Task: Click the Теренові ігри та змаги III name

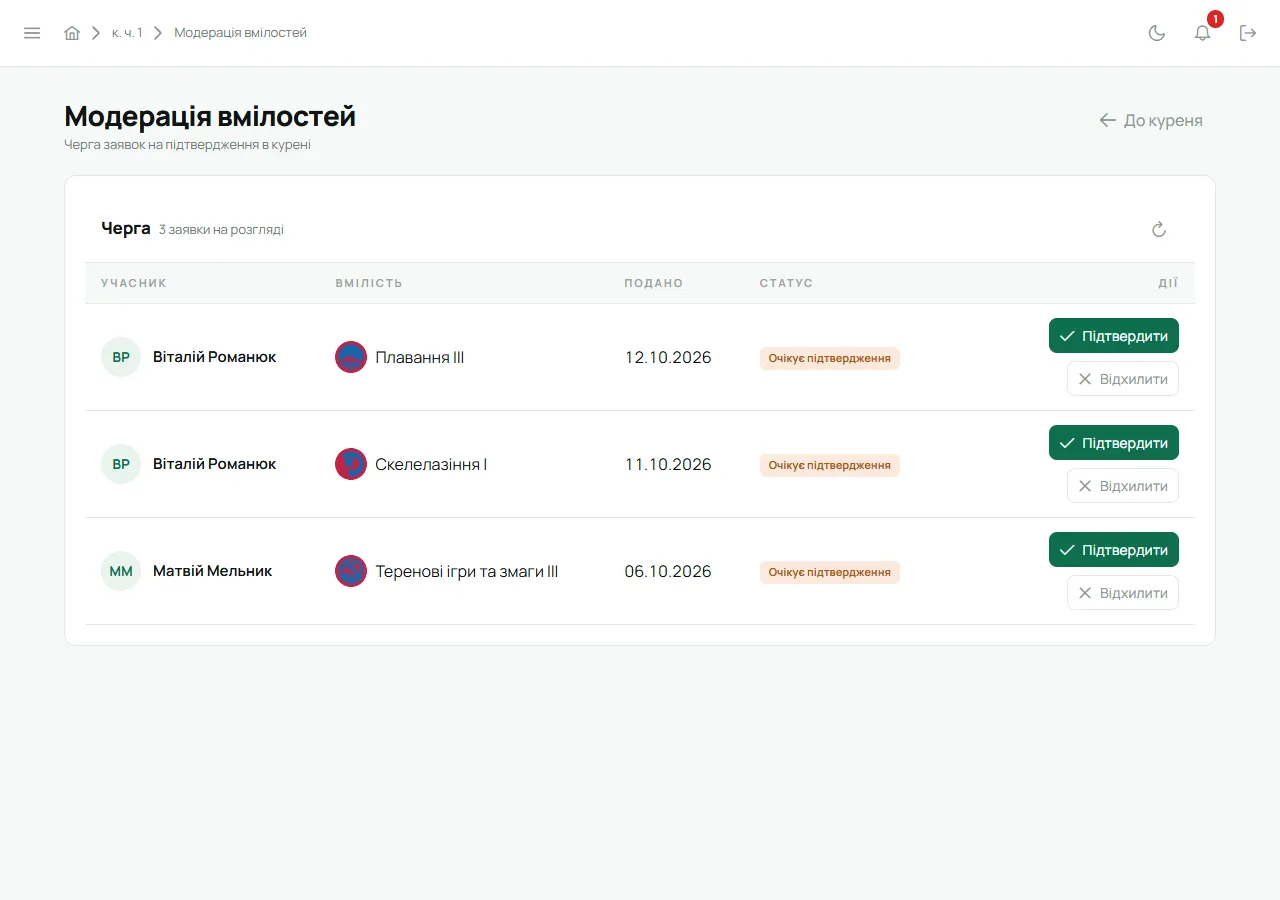Action: click(x=467, y=571)
